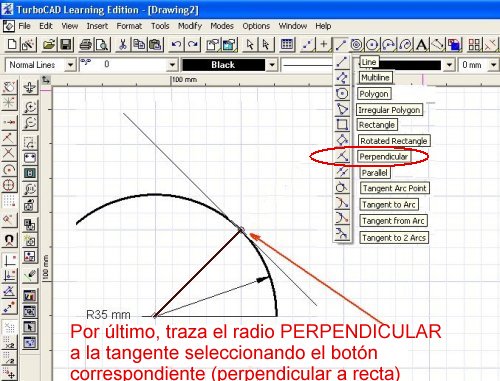The image size is (500, 381).
Task: Click the Save floppy disk icon
Action: point(66,44)
